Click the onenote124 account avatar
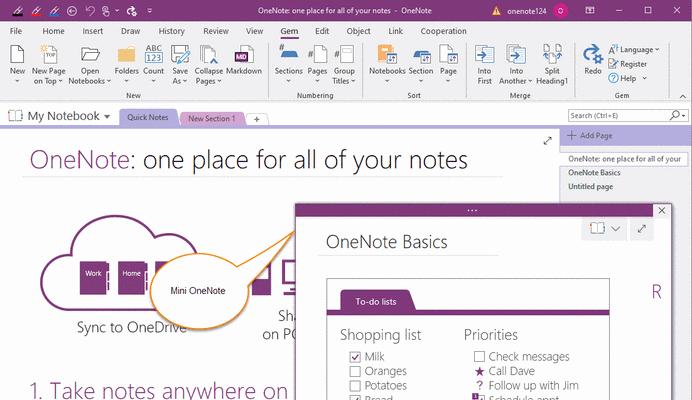This screenshot has height=400, width=692. (x=560, y=11)
